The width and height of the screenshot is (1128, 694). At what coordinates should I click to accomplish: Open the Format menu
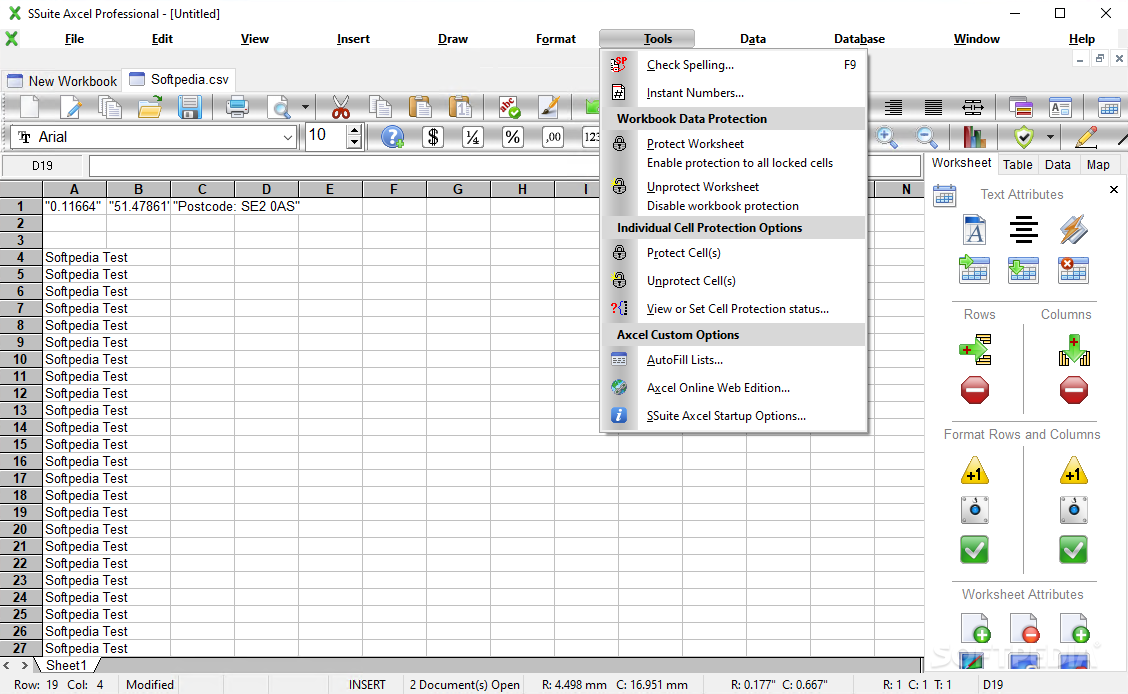tap(555, 39)
